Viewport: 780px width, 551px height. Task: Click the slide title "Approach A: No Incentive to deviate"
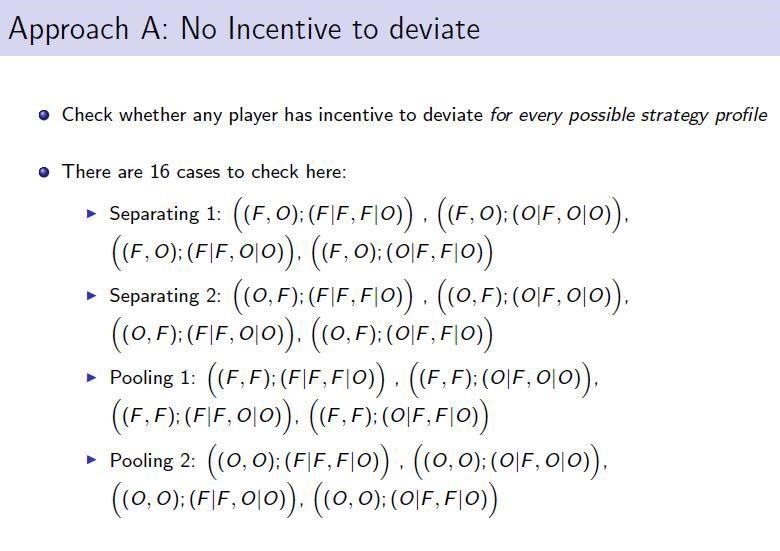coord(244,28)
